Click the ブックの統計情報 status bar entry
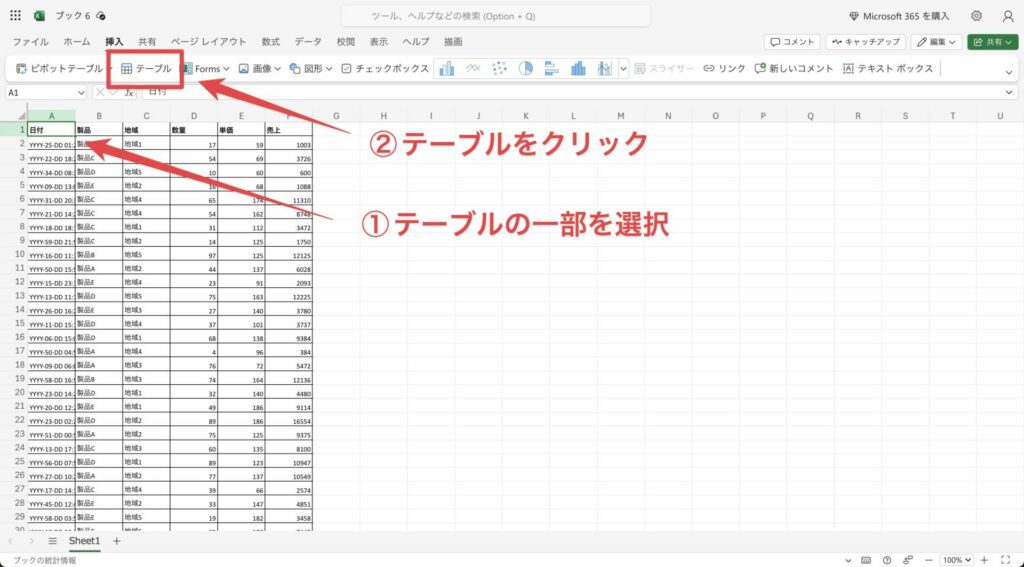 pyautogui.click(x=44, y=560)
